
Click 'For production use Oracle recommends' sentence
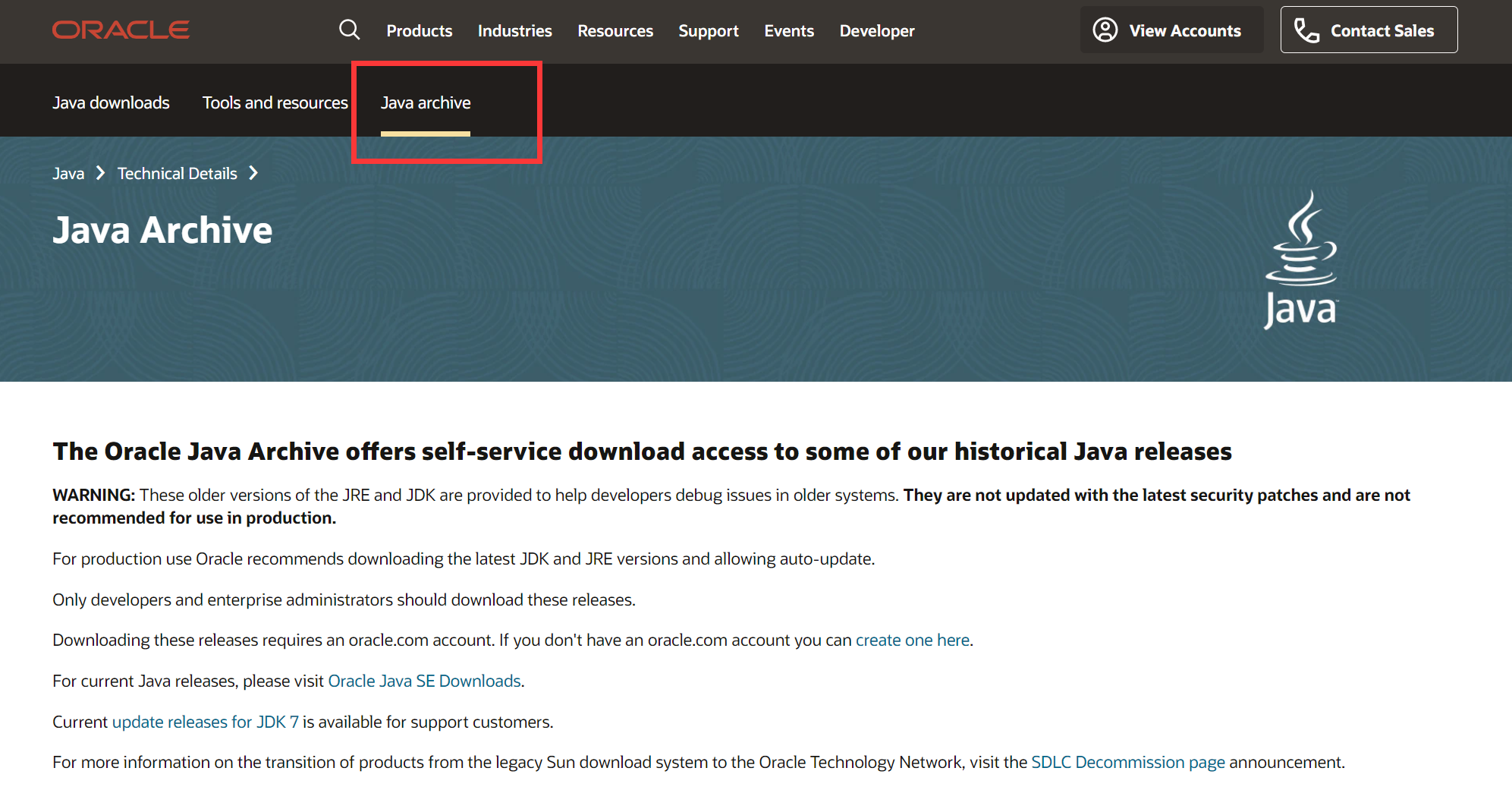point(464,559)
